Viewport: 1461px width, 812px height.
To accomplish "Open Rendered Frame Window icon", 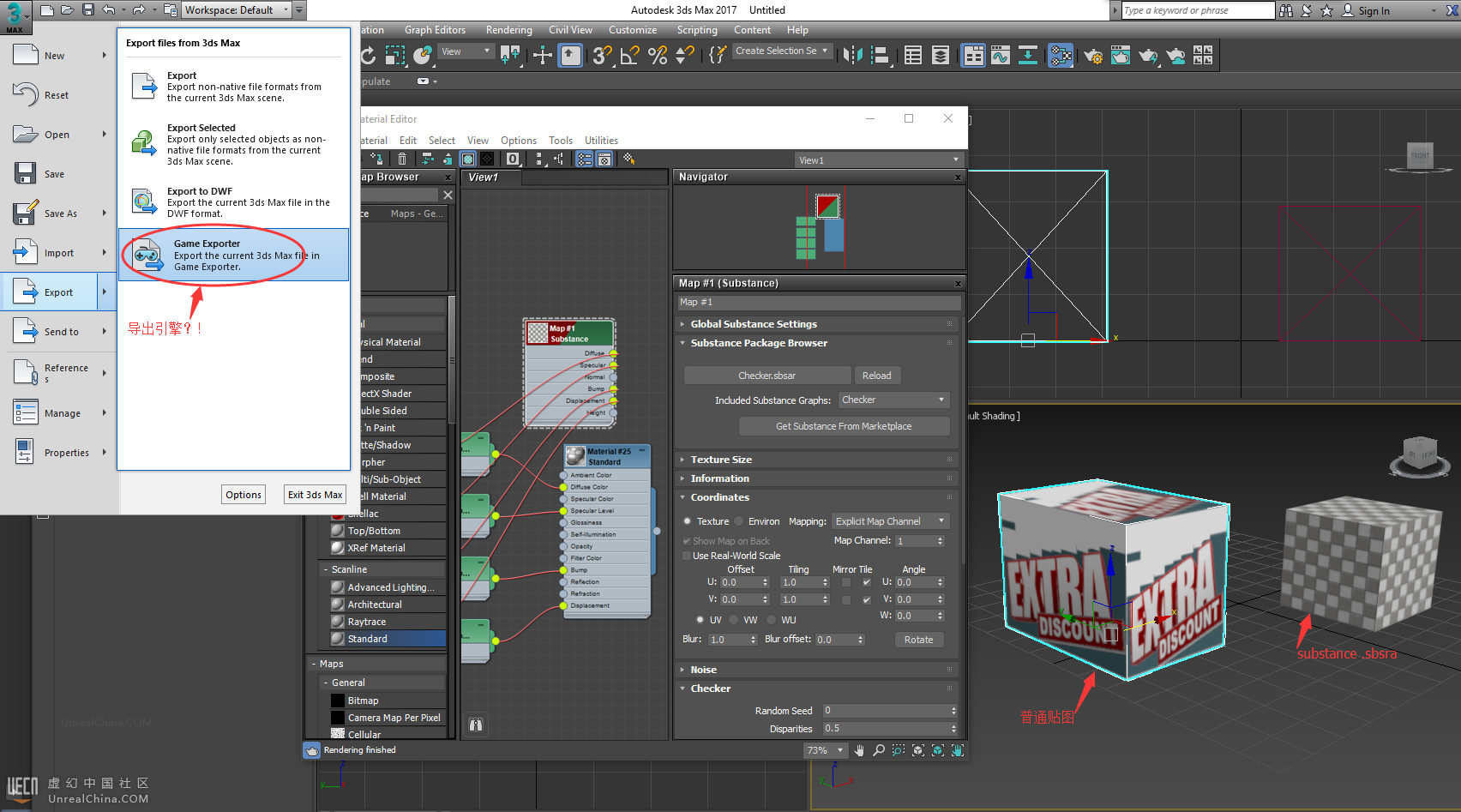I will [x=1121, y=56].
